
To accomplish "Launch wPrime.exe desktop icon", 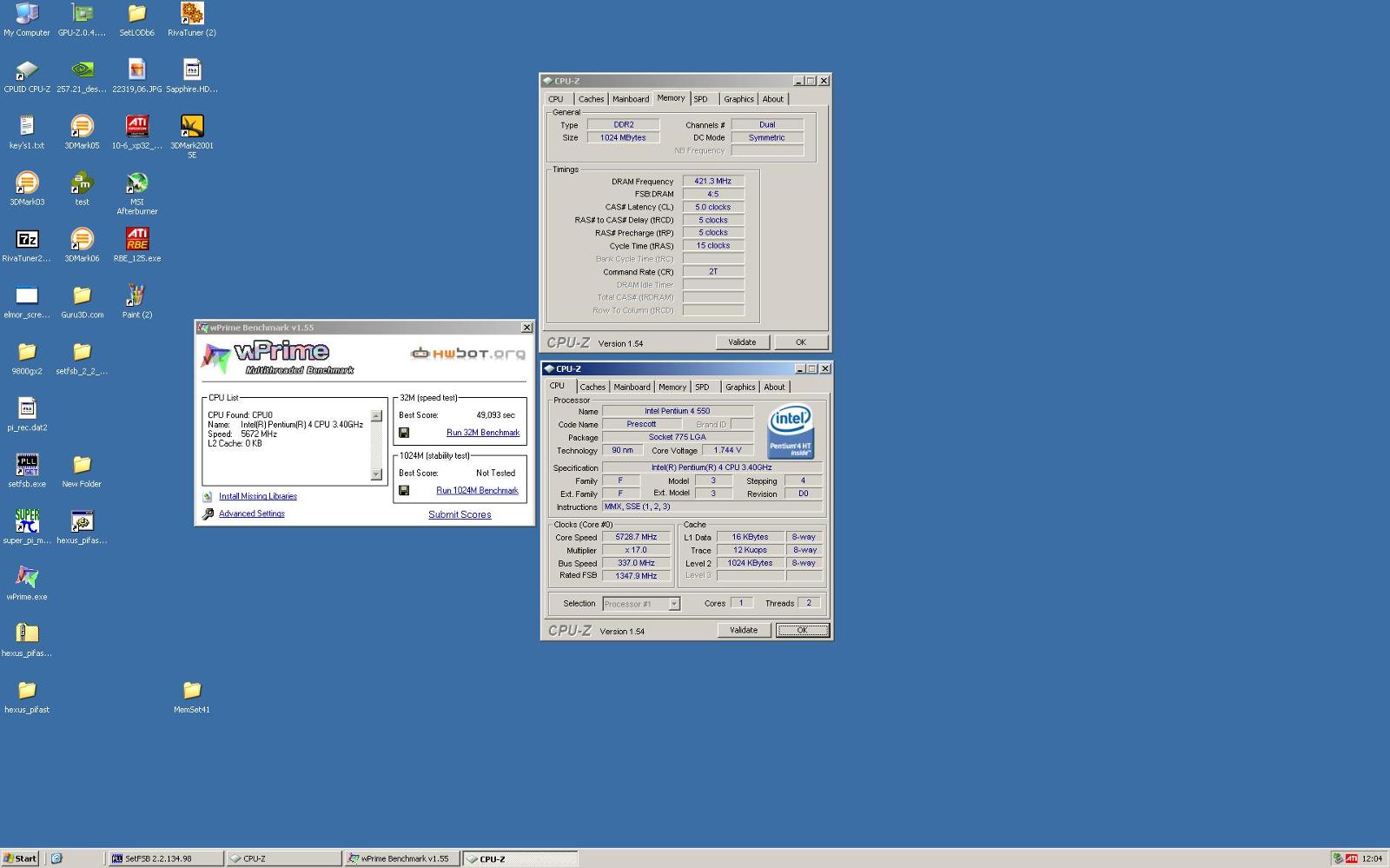I will [x=27, y=578].
